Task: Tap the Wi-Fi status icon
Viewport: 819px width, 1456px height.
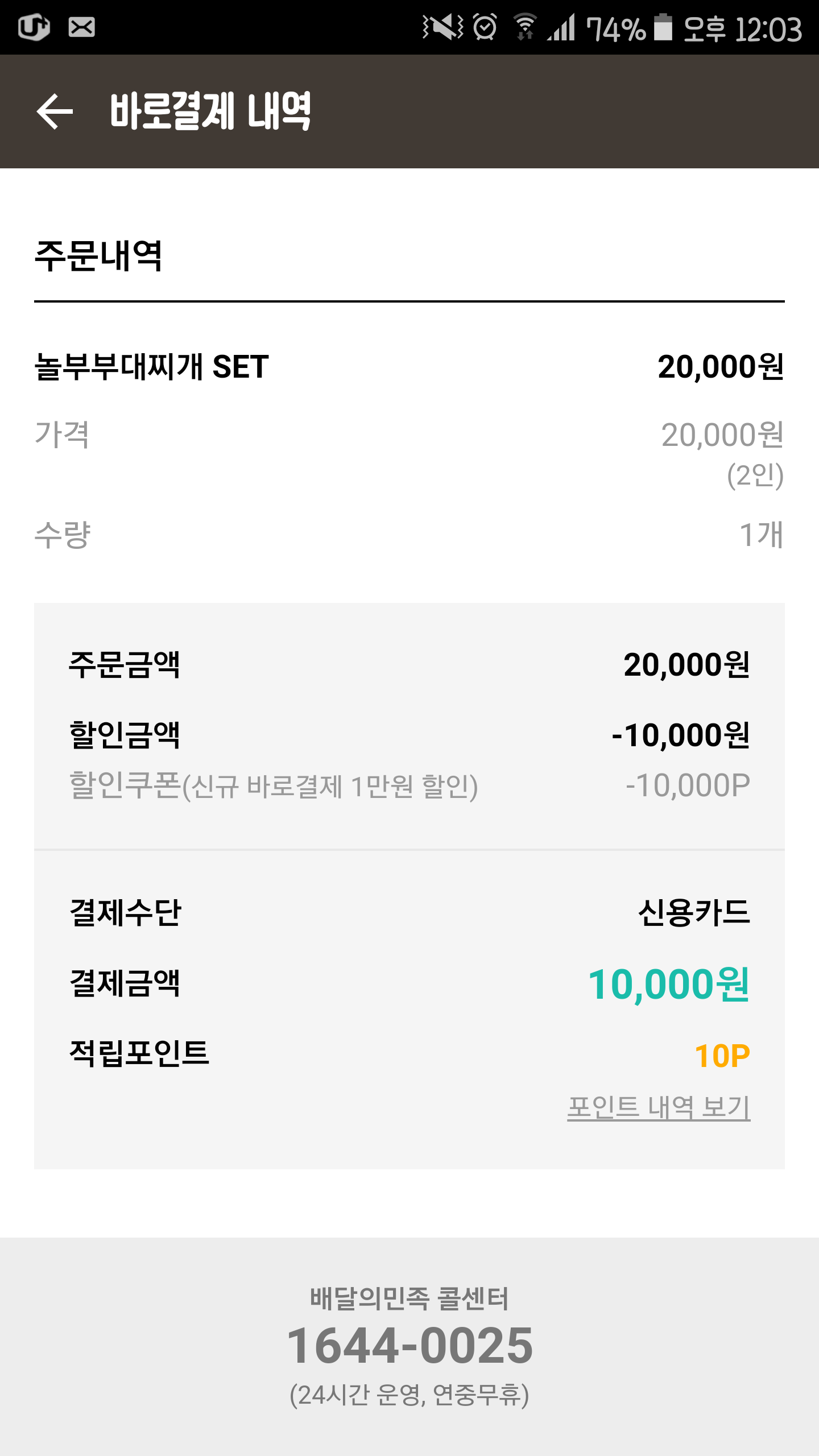Action: [x=524, y=27]
